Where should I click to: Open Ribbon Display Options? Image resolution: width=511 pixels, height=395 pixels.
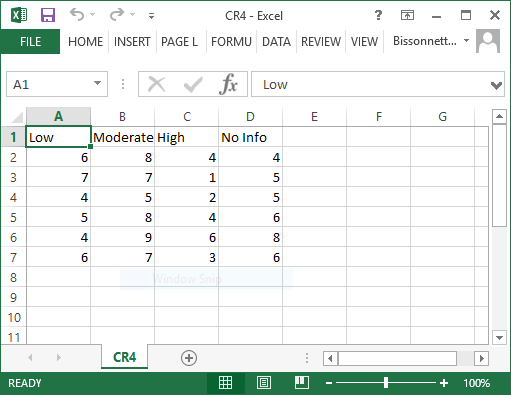coord(407,15)
